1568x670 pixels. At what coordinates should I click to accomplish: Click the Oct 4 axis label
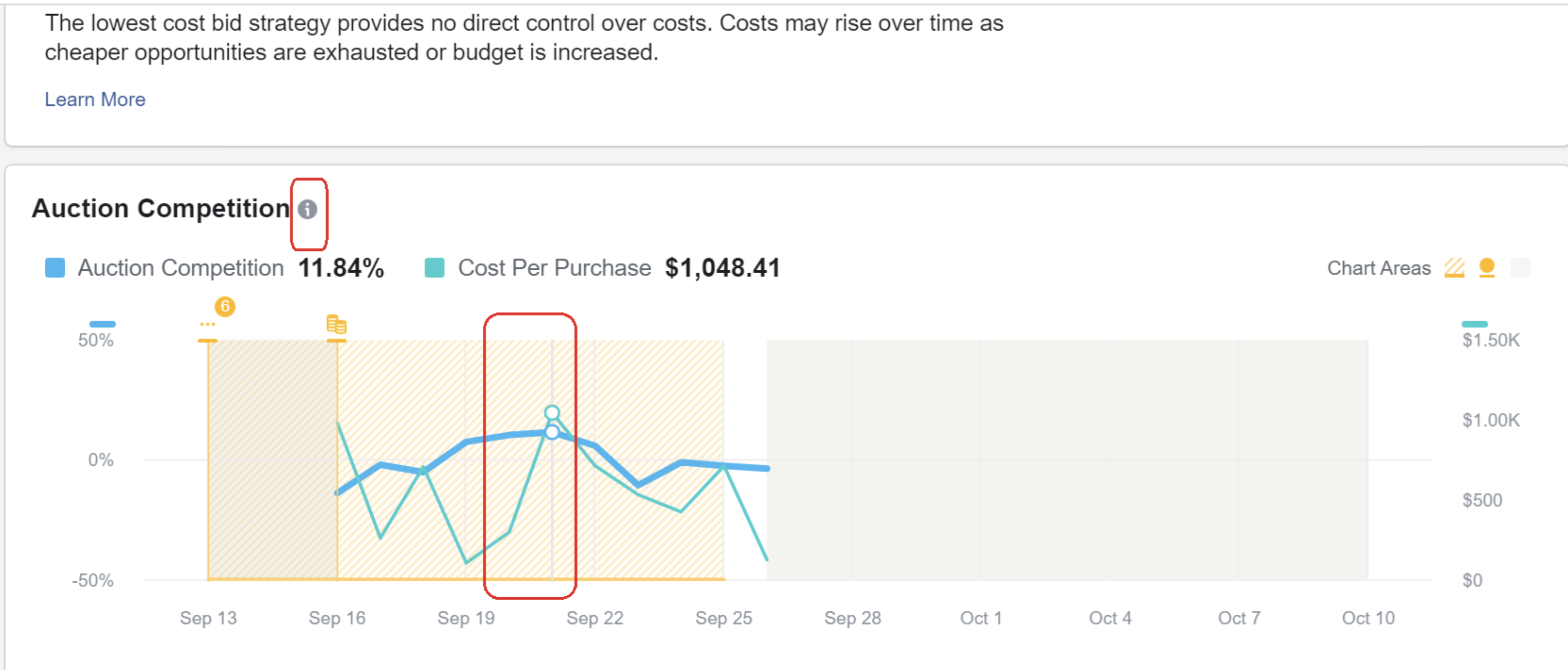1110,618
